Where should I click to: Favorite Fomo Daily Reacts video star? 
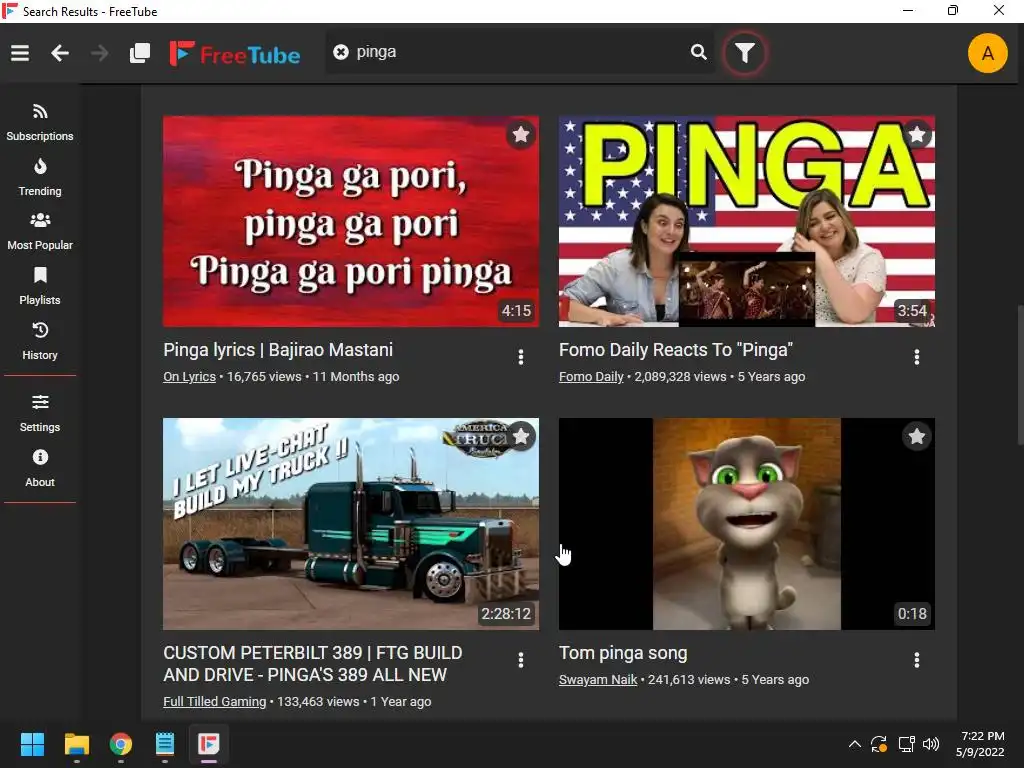click(917, 135)
